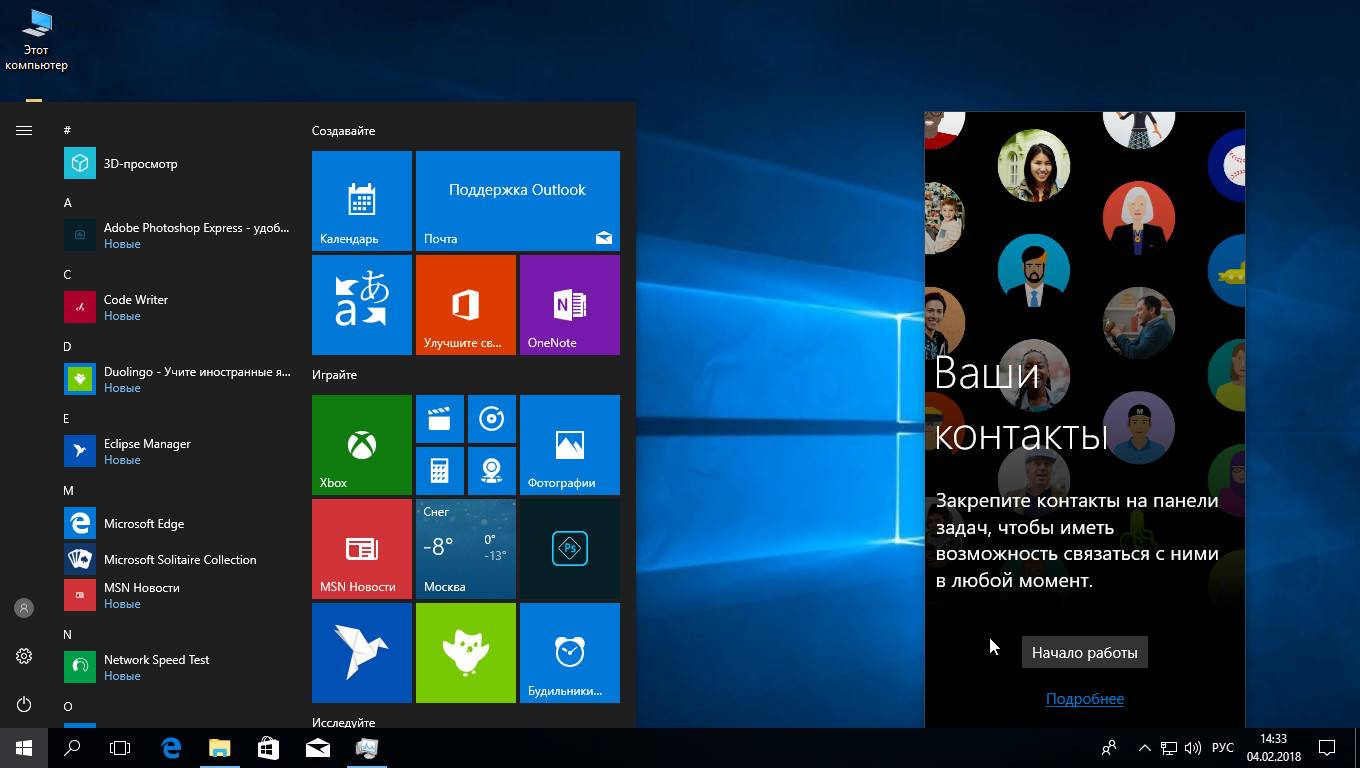Launch Edge from the taskbar

(171, 748)
